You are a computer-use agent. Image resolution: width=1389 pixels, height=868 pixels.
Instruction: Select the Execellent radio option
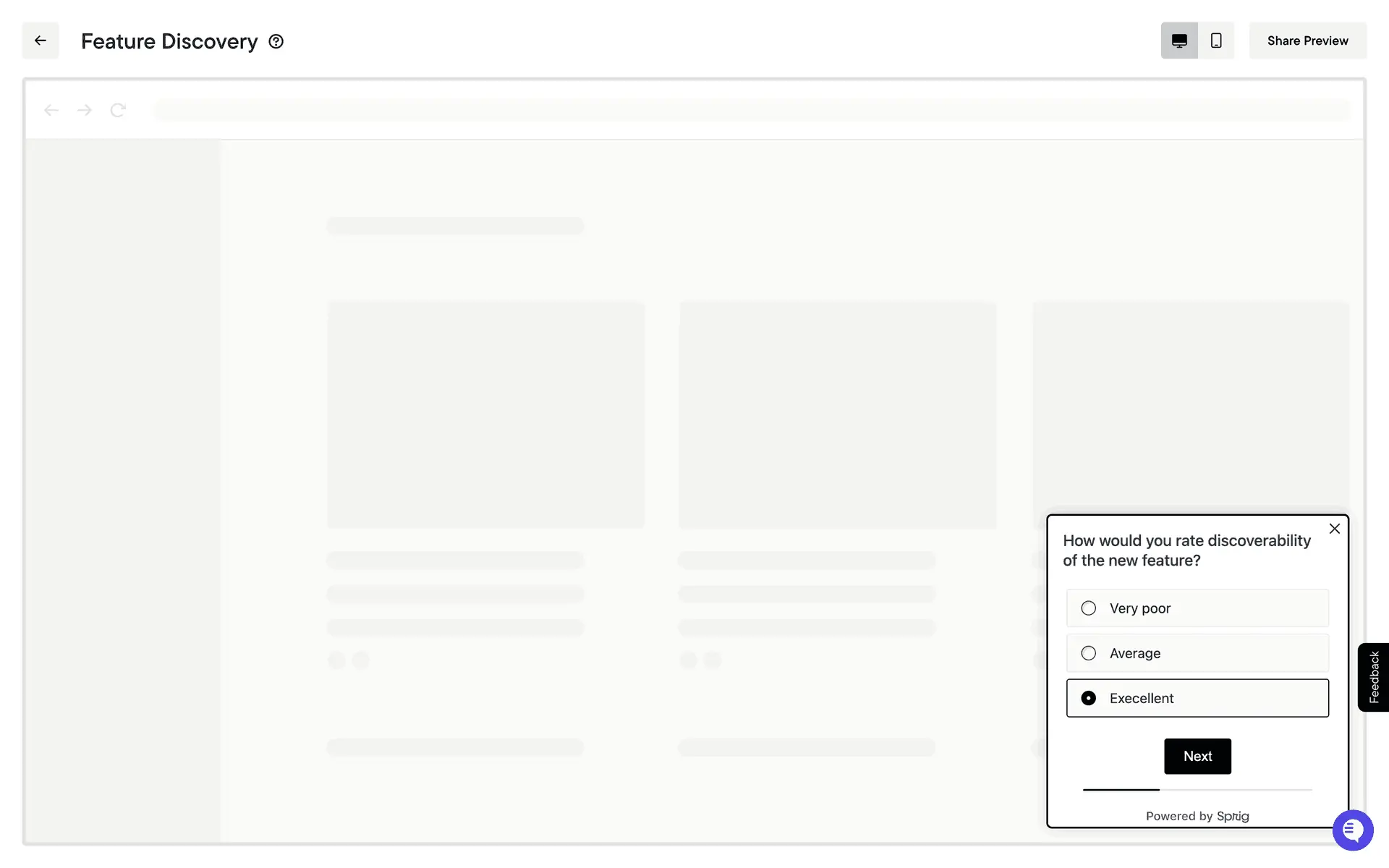tap(1088, 698)
